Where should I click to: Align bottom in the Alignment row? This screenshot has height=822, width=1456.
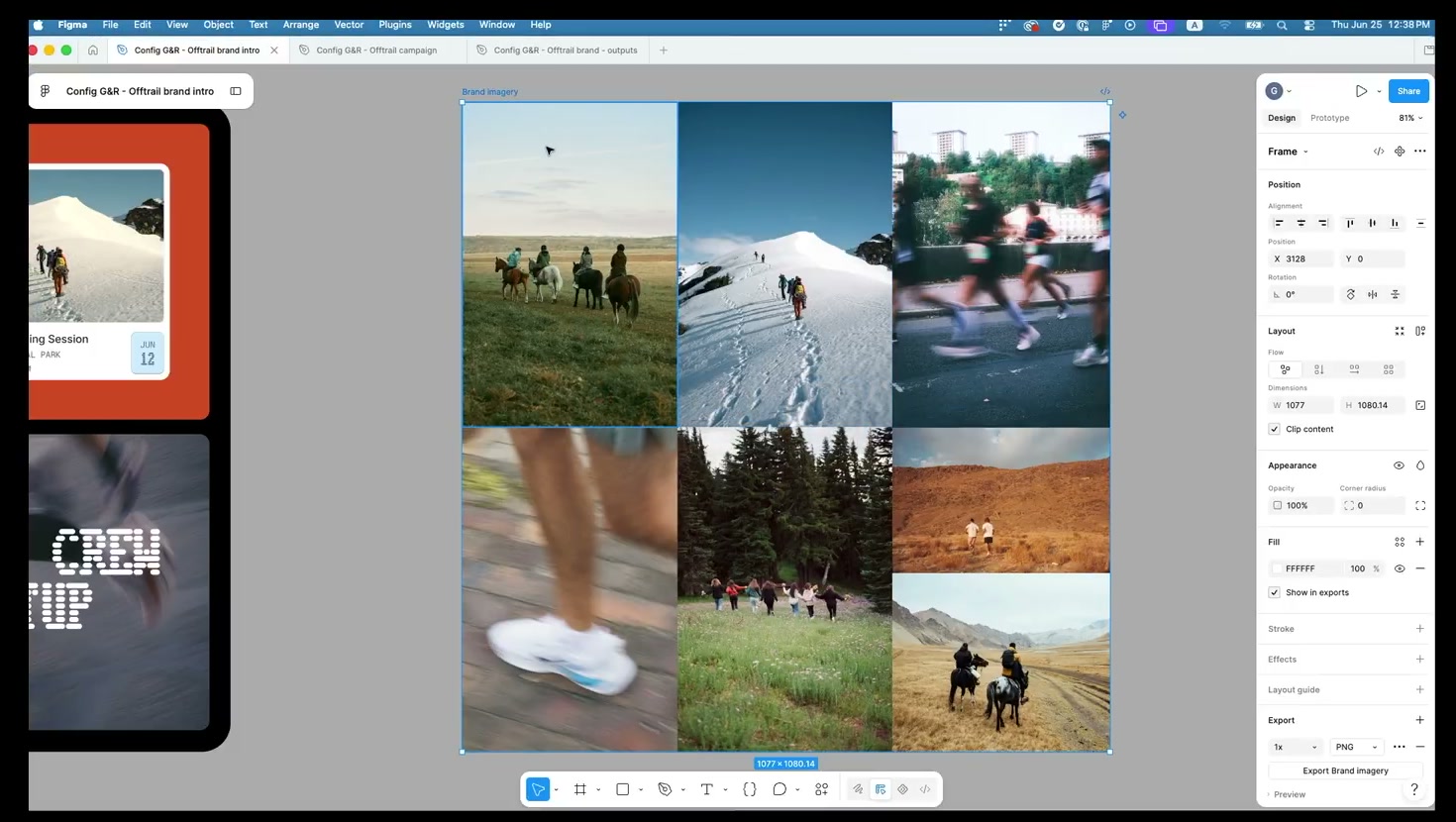(x=1395, y=223)
